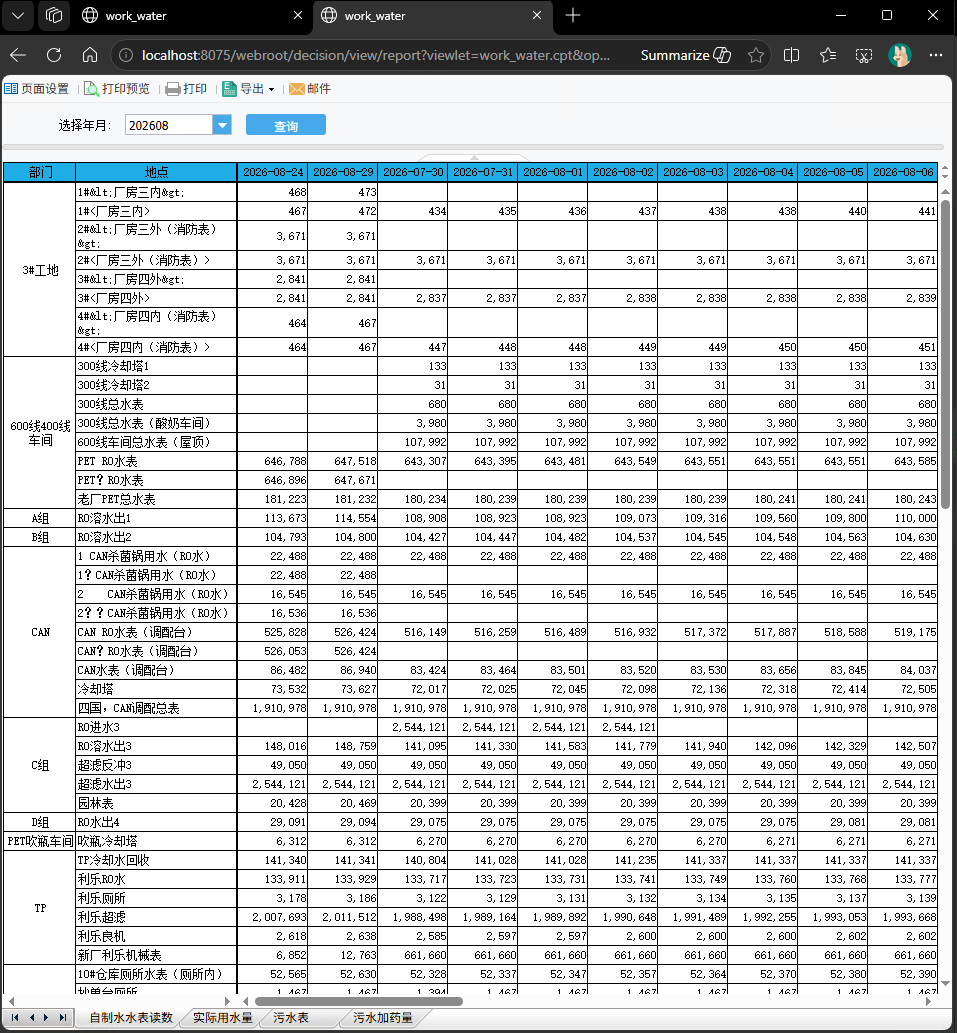Screen dimensions: 957x1033
Task: Open the browser workspaces icon
Action: (54, 16)
